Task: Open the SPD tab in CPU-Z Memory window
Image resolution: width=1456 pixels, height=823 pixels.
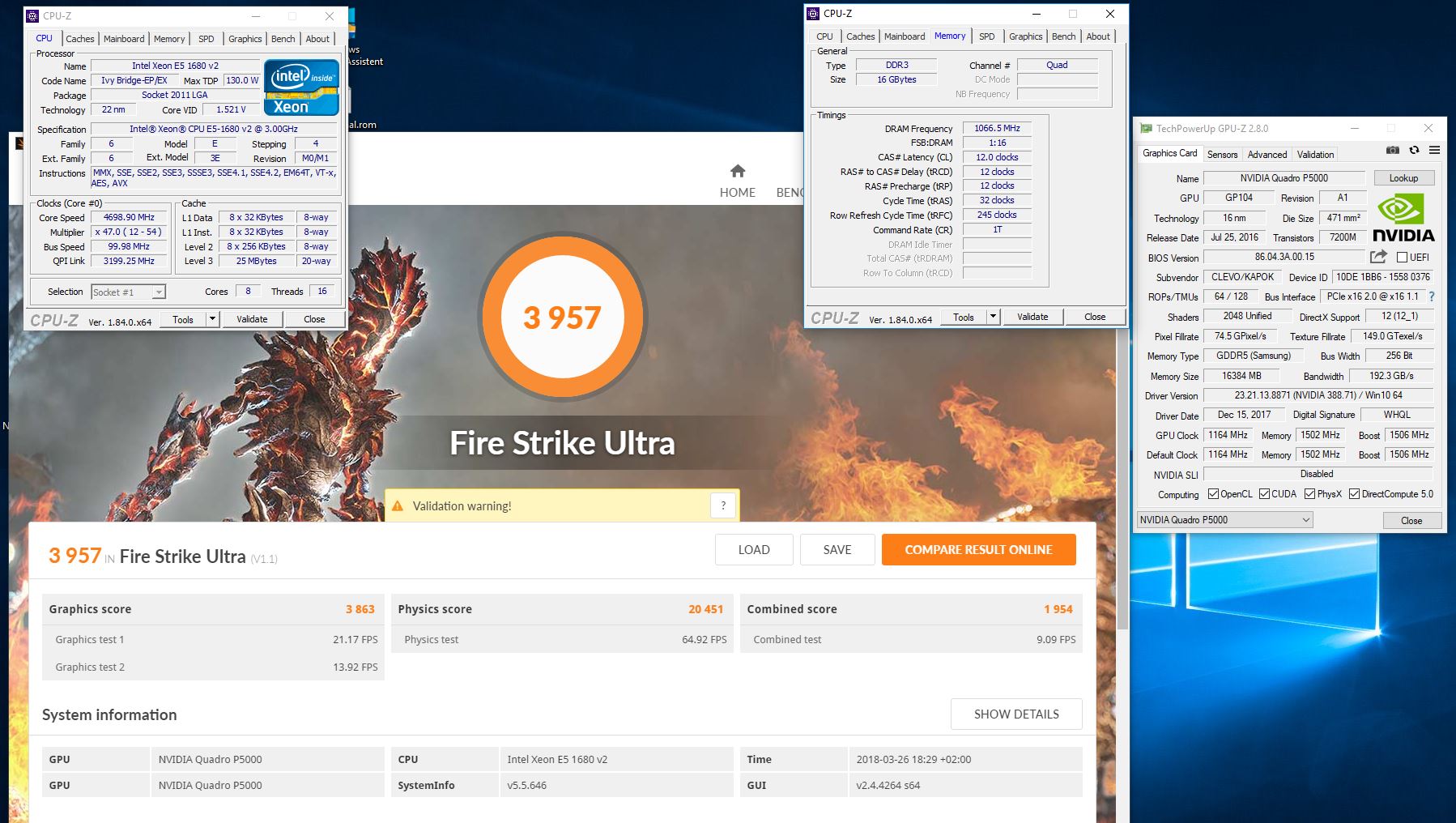Action: click(x=987, y=36)
